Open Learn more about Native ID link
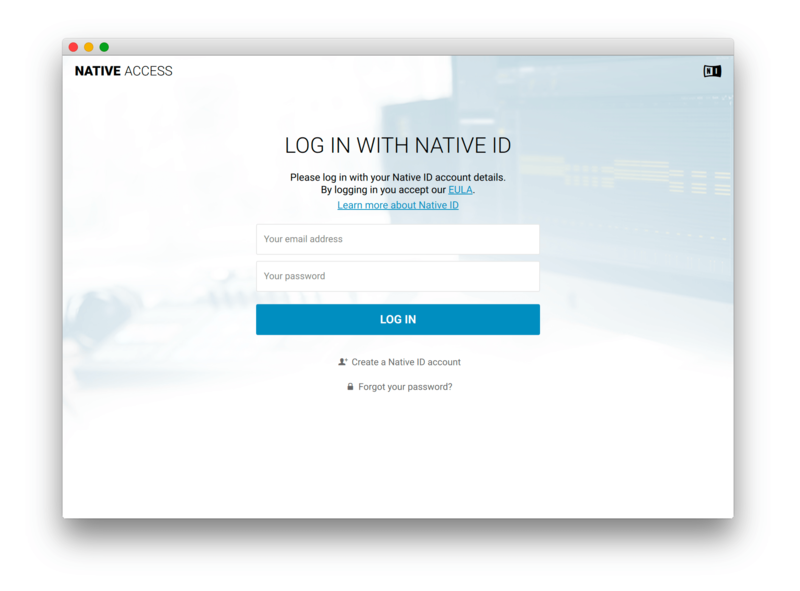 (x=398, y=205)
